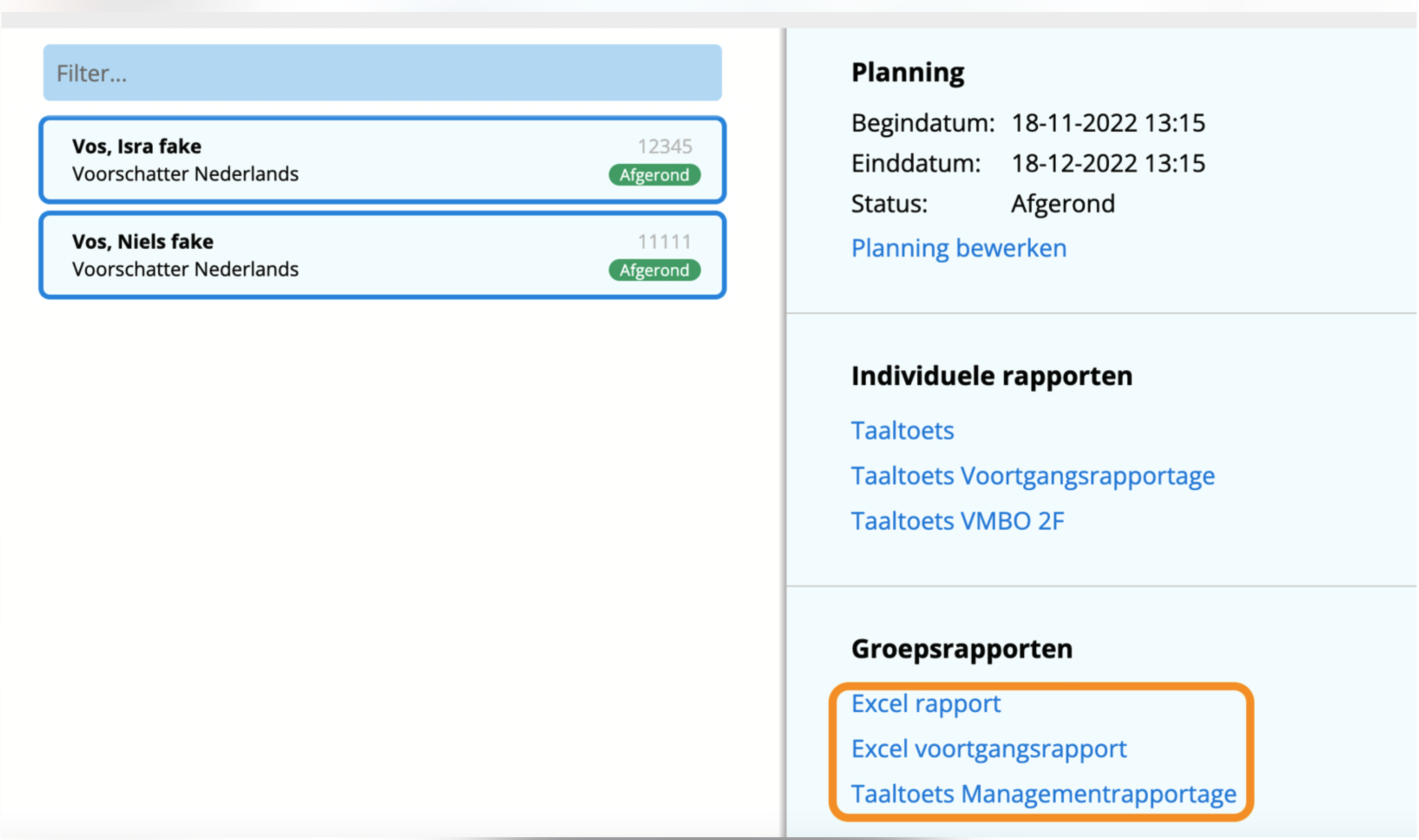The height and width of the screenshot is (840, 1419).
Task: Open Taaltoets Managementrapportage group report
Action: (x=1043, y=794)
